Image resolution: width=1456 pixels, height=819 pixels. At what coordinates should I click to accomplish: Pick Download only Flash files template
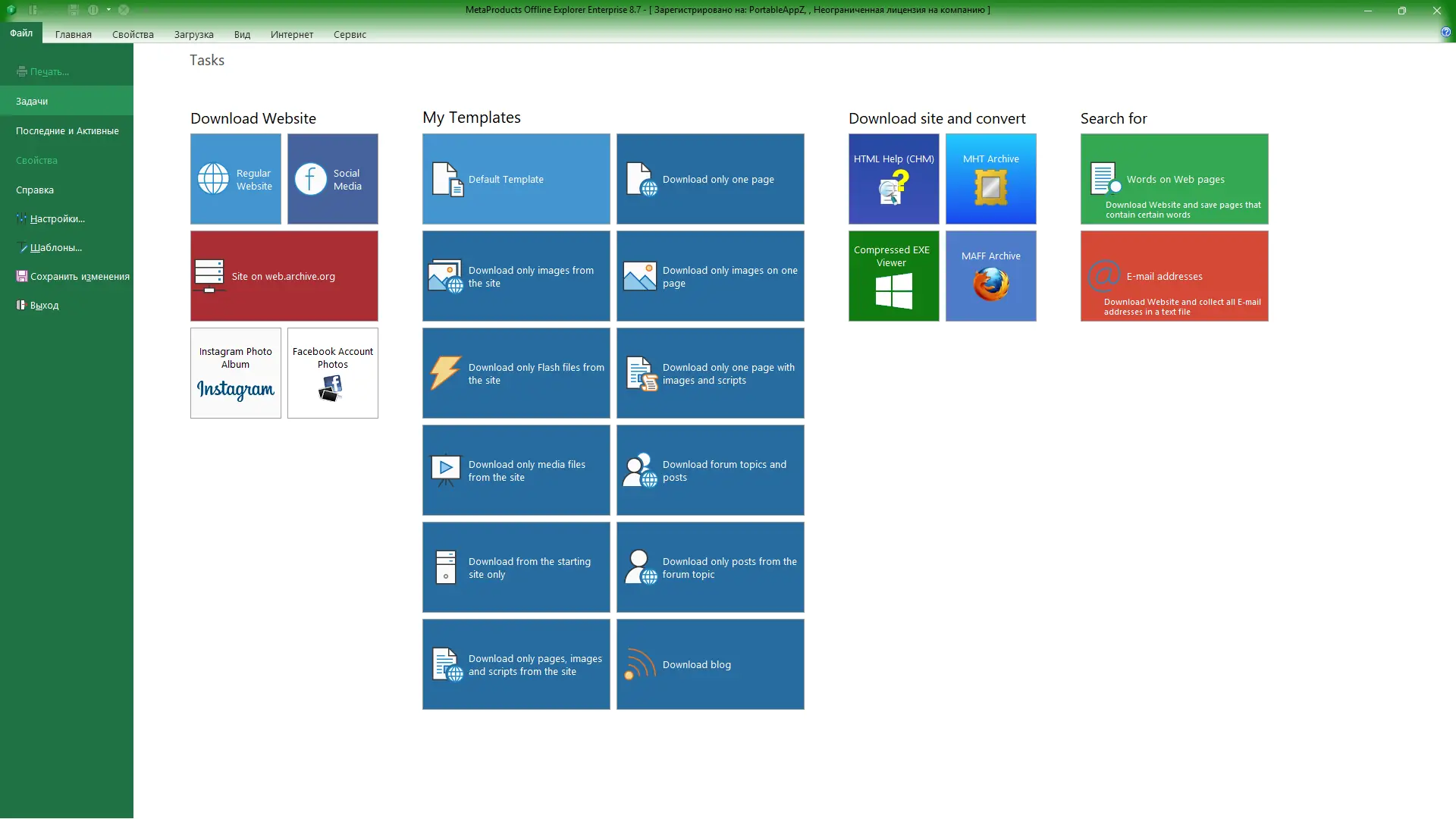pos(516,373)
